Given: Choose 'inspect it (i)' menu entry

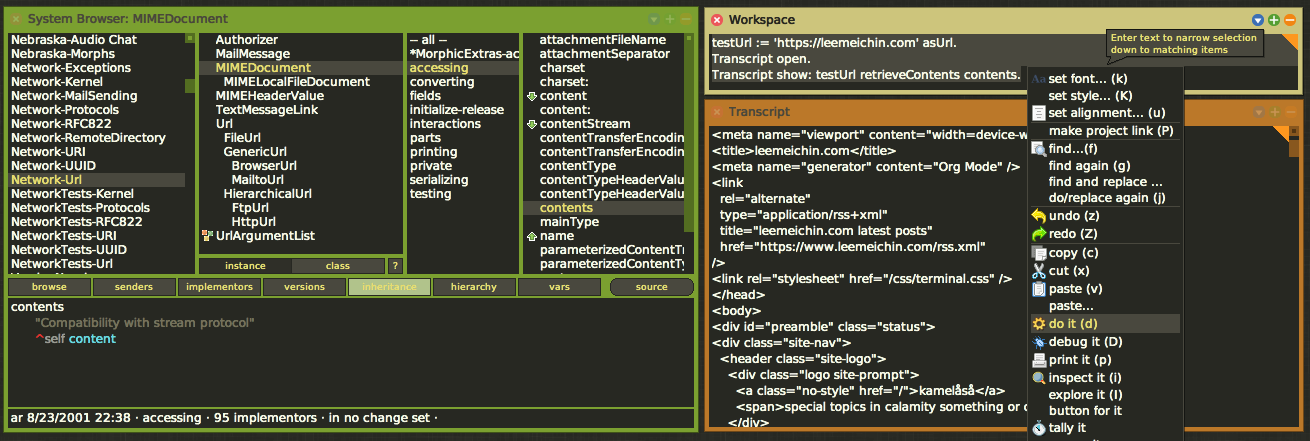Looking at the screenshot, I should click(x=1106, y=378).
